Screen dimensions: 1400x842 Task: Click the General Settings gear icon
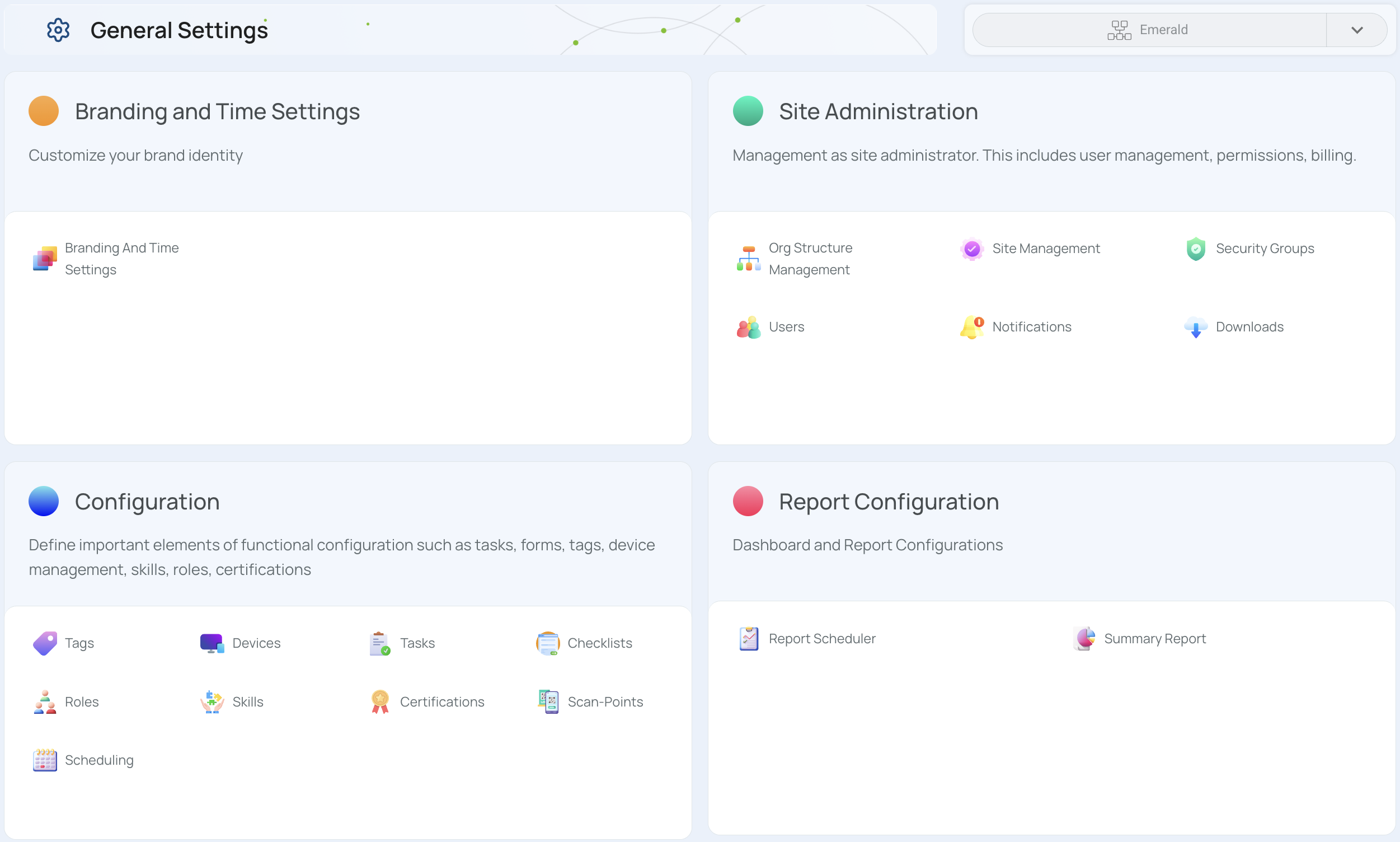(x=58, y=30)
